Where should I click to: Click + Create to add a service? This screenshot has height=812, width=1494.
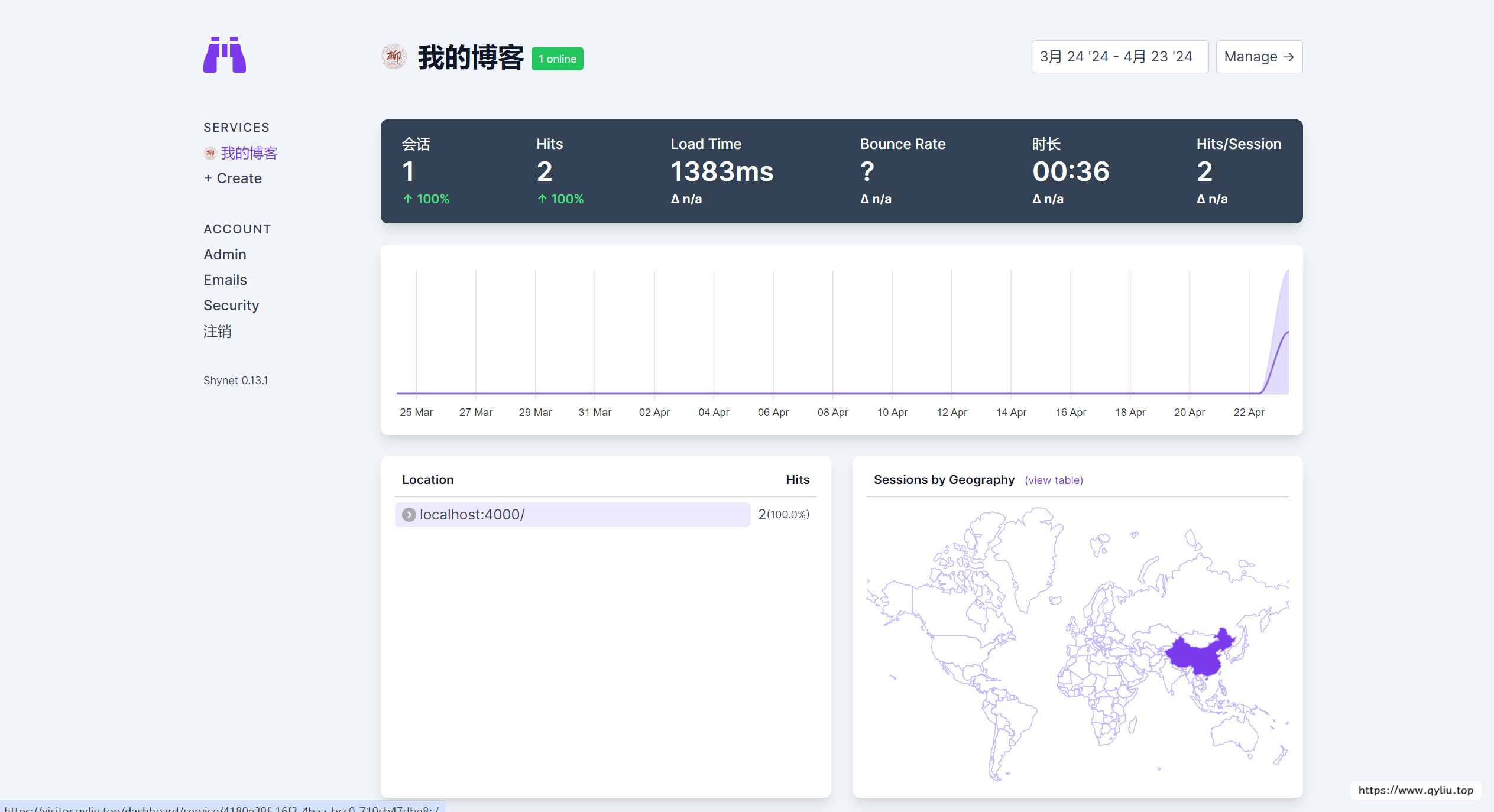[233, 178]
